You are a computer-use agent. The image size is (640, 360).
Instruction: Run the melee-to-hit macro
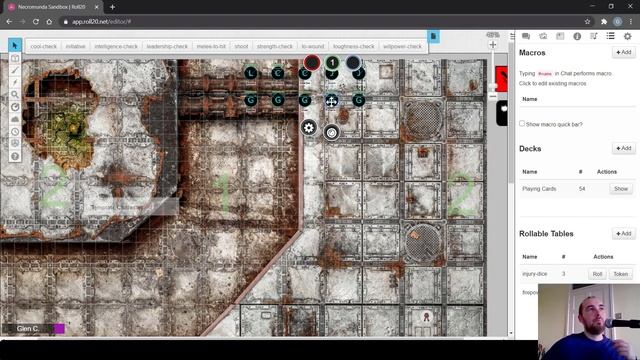click(x=211, y=47)
